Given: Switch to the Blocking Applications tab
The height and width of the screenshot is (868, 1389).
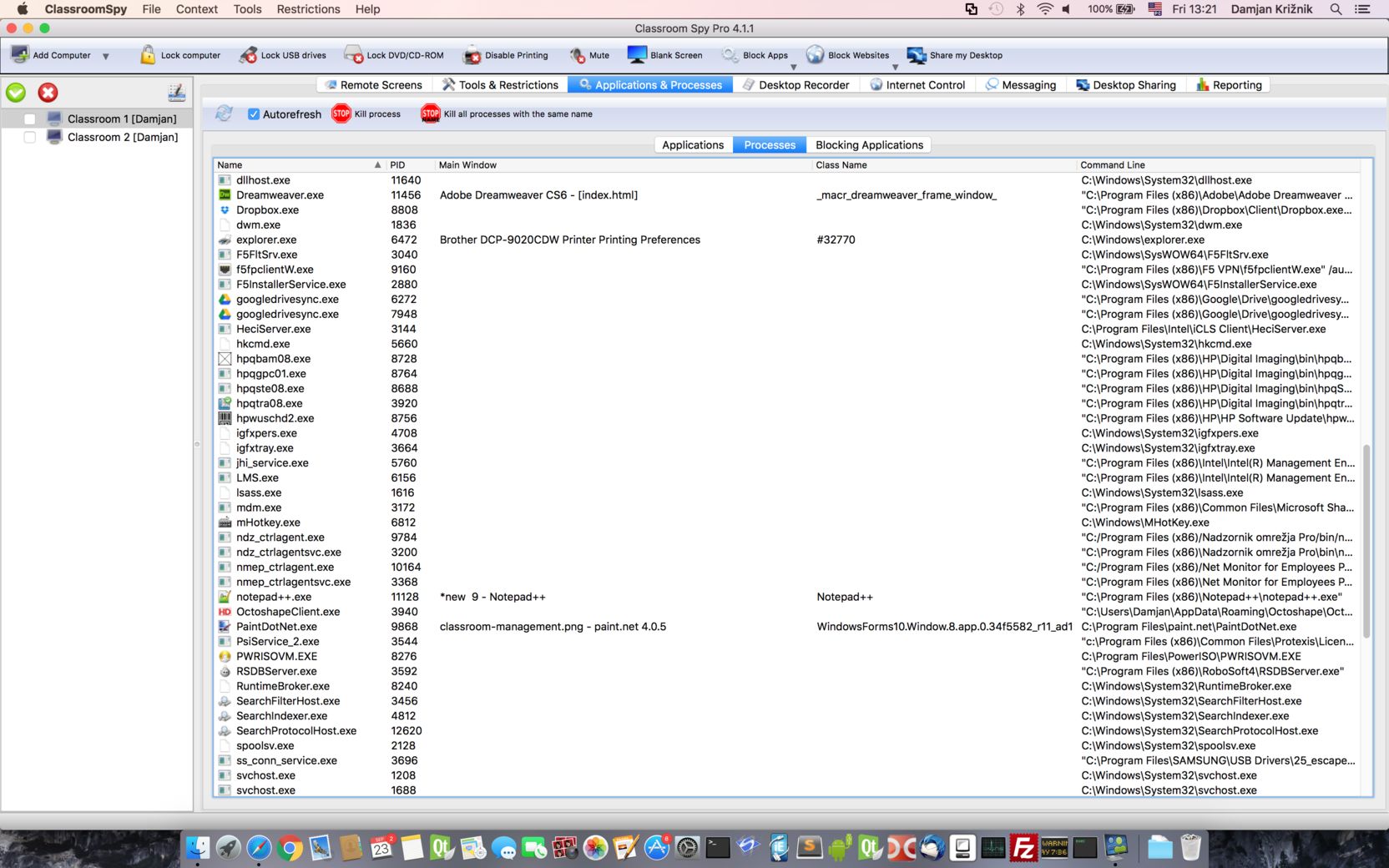Looking at the screenshot, I should (x=869, y=145).
